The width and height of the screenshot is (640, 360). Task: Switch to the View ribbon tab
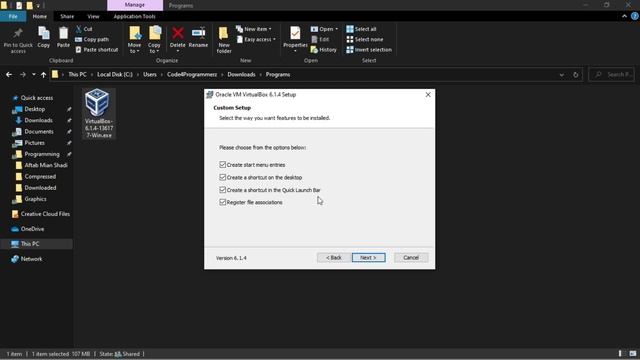tap(93, 16)
